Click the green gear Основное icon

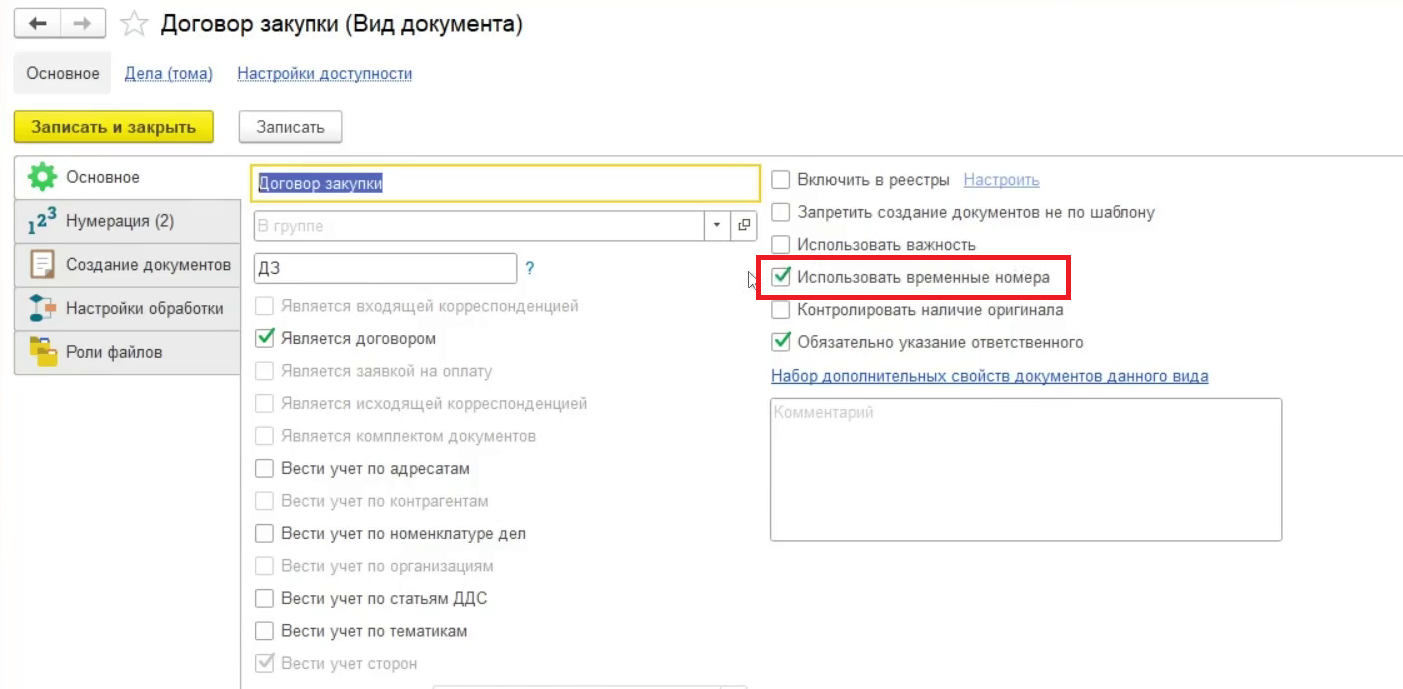click(x=42, y=178)
